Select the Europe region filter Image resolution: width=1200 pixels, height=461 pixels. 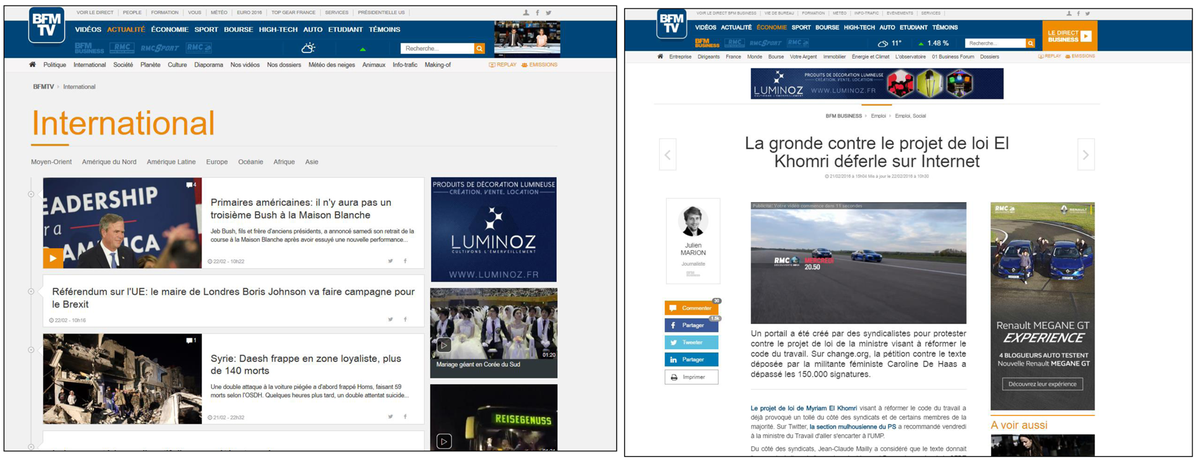(217, 161)
